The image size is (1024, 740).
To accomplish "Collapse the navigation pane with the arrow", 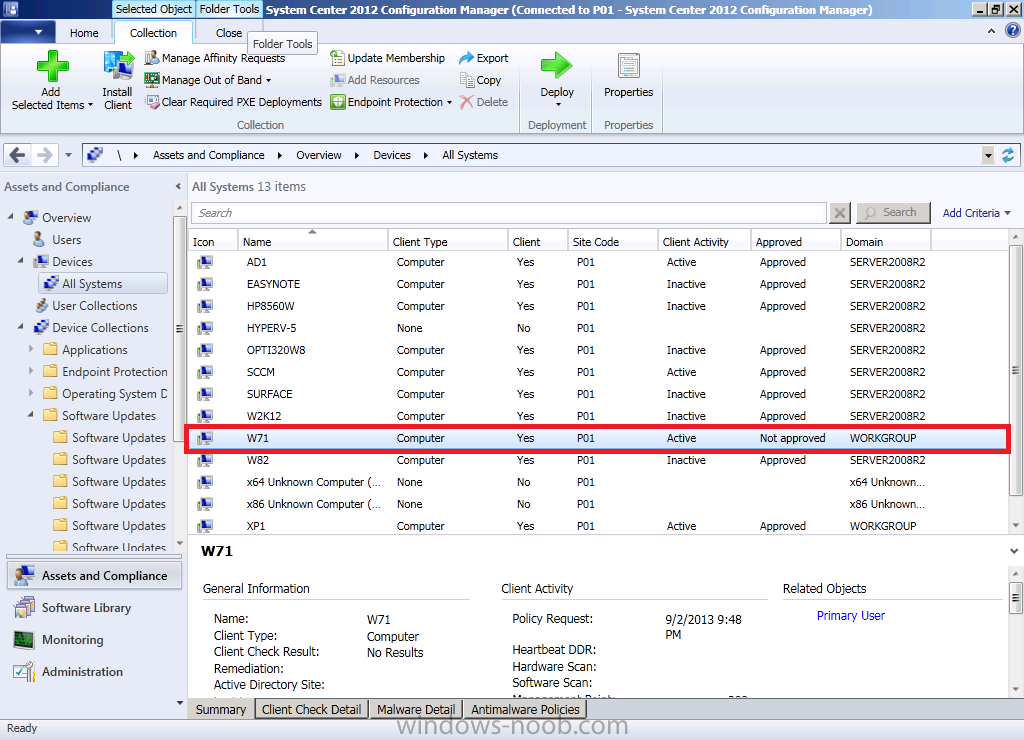I will (x=178, y=187).
